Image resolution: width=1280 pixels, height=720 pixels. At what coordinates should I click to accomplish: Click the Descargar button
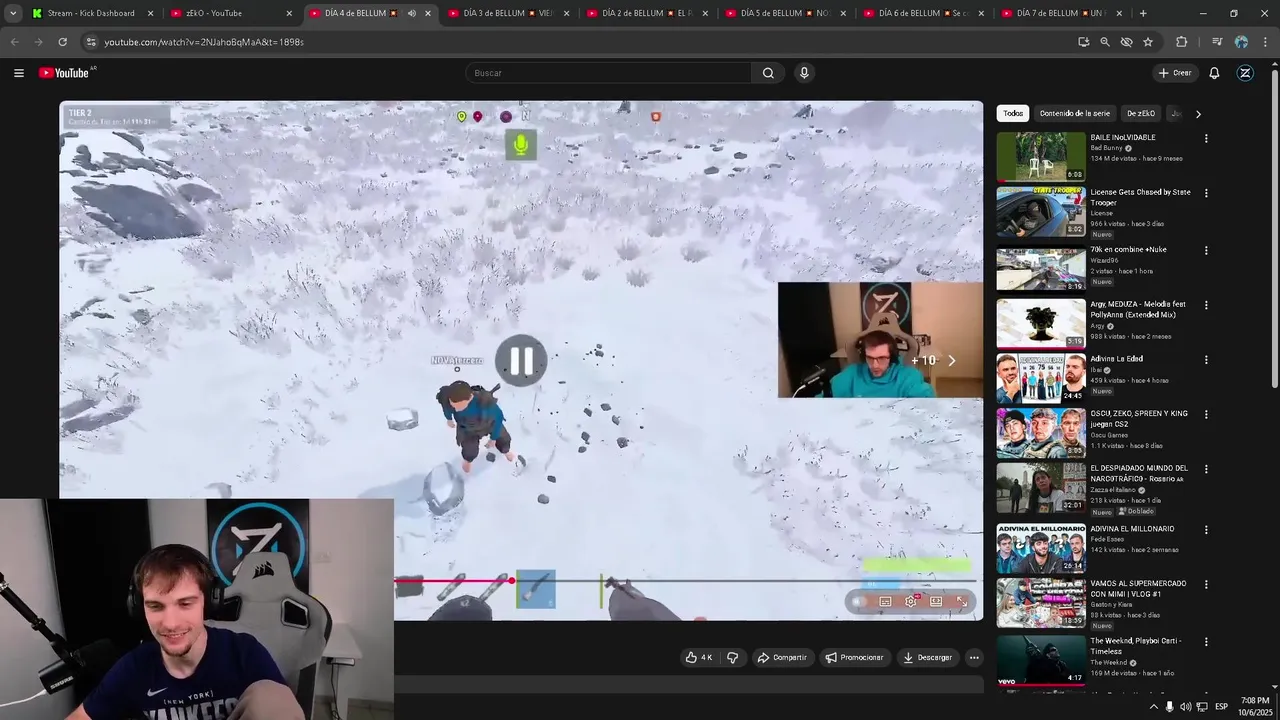tap(927, 657)
